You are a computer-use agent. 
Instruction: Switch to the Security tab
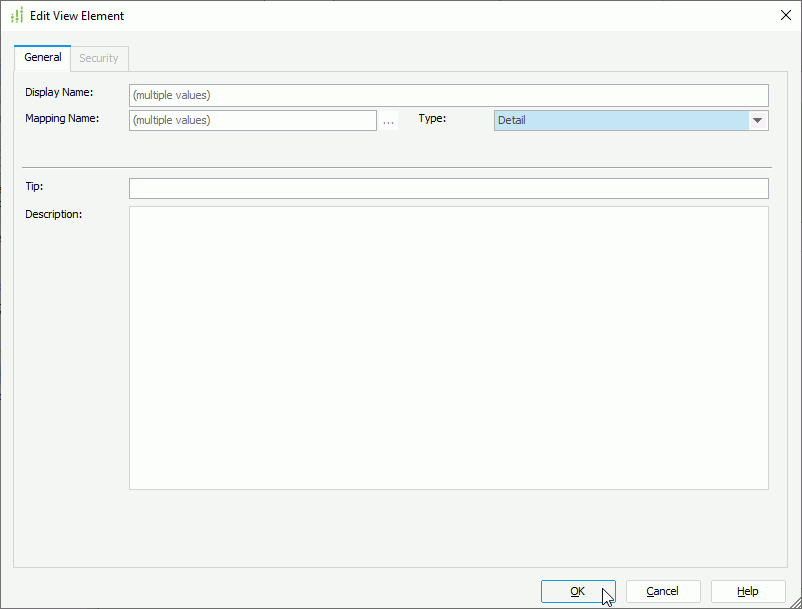tap(99, 58)
